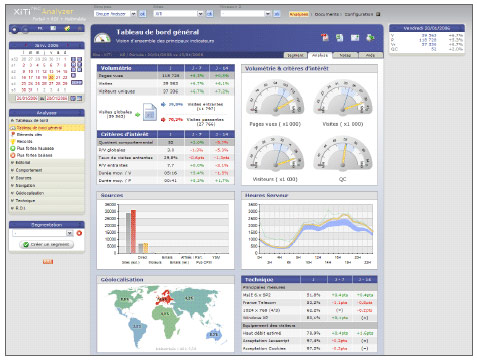Screen dimensions: 477x362
Task: Select Tableau de bord général menu item
Action: tap(47, 128)
